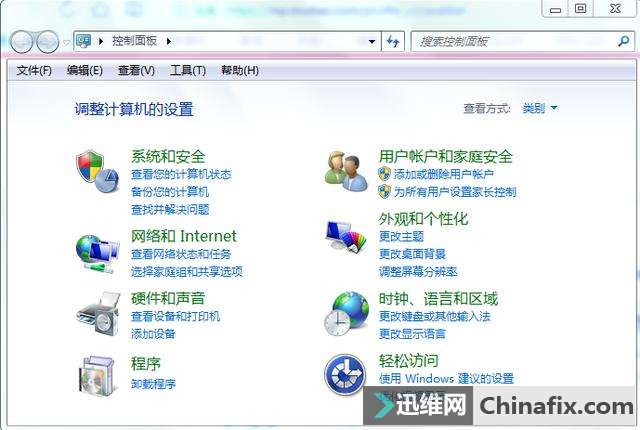Click the Programs box icon
The height and width of the screenshot is (430, 640).
(97, 376)
